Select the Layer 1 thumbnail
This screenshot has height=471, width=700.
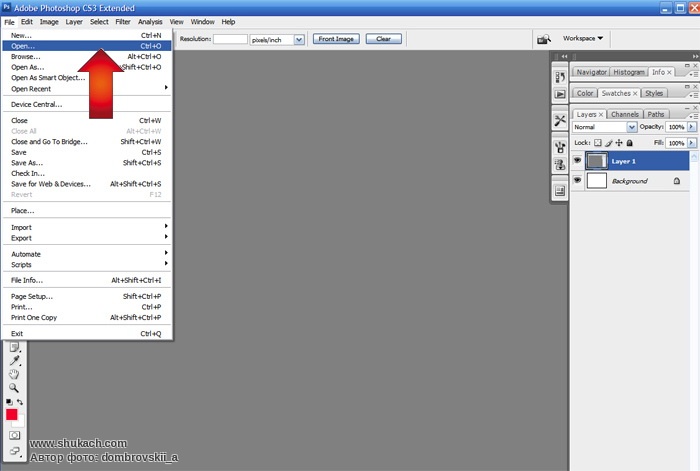(596, 161)
